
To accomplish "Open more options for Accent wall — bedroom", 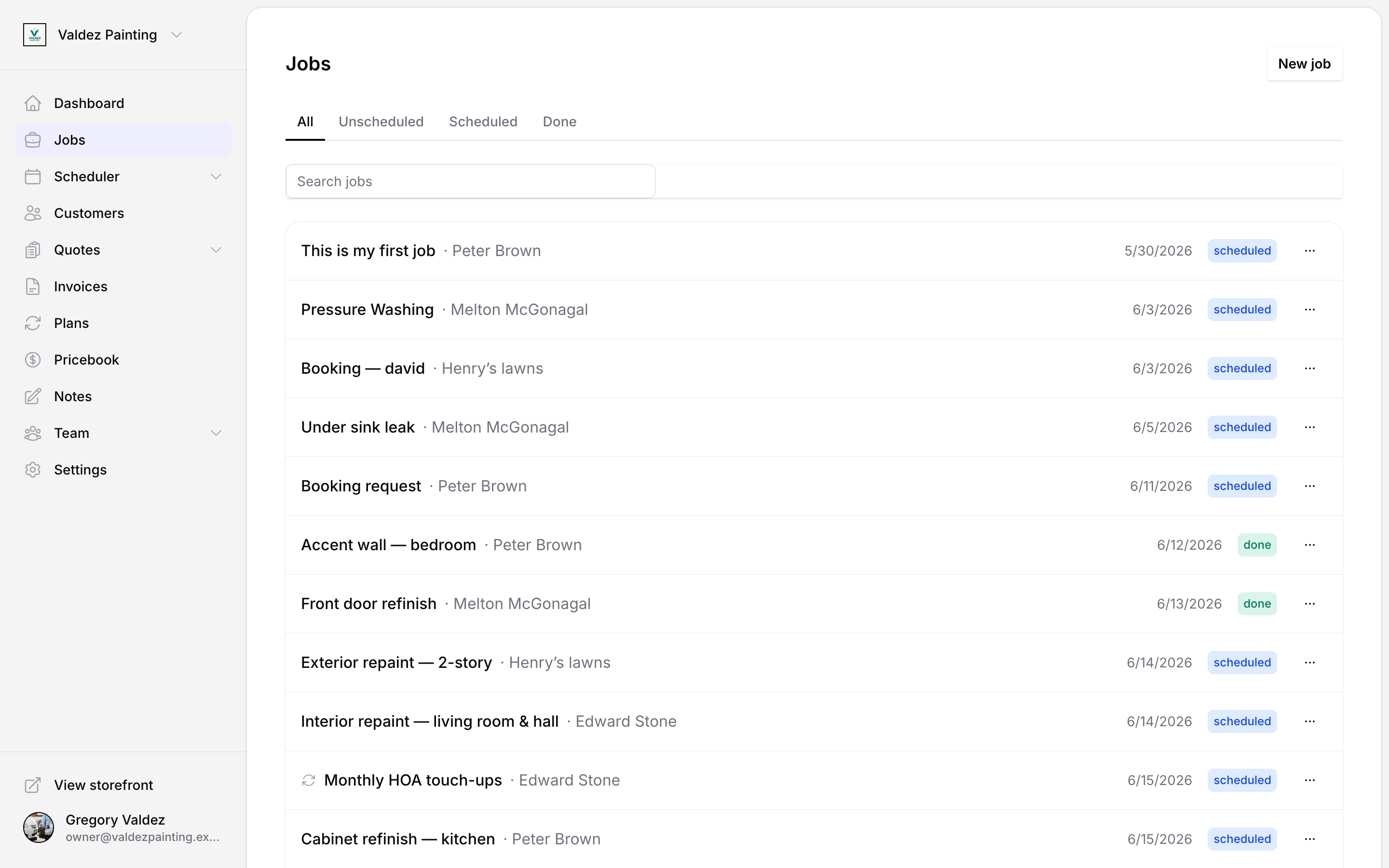I will (x=1310, y=545).
